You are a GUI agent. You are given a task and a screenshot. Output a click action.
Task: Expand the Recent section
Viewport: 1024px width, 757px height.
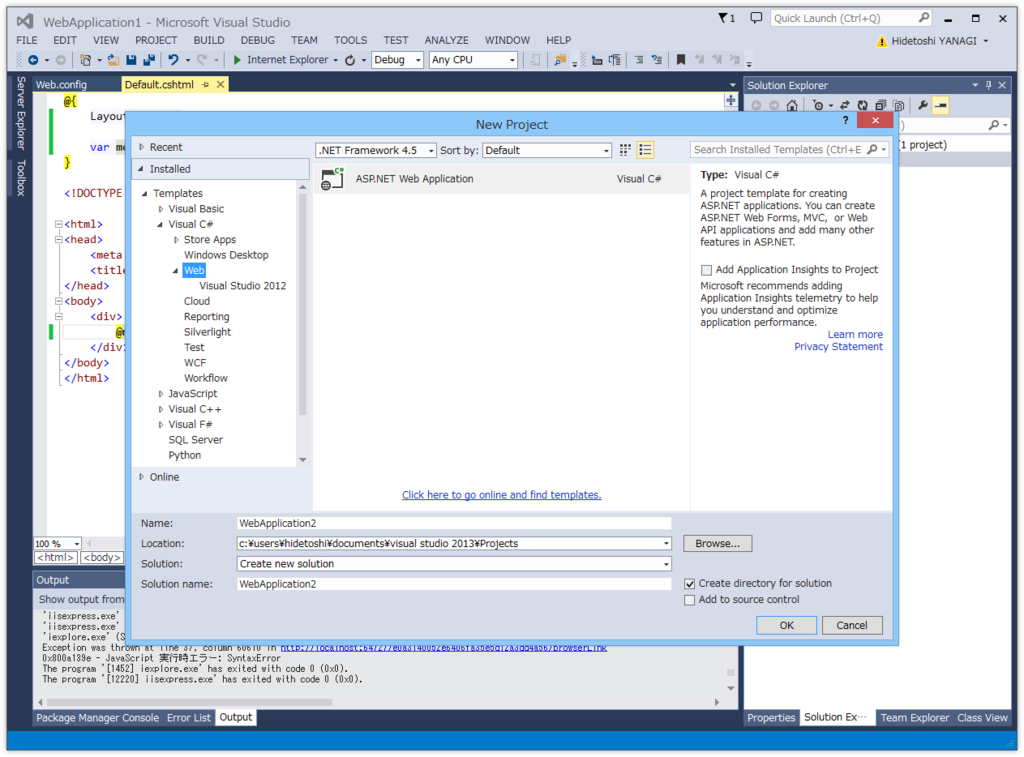[142, 147]
